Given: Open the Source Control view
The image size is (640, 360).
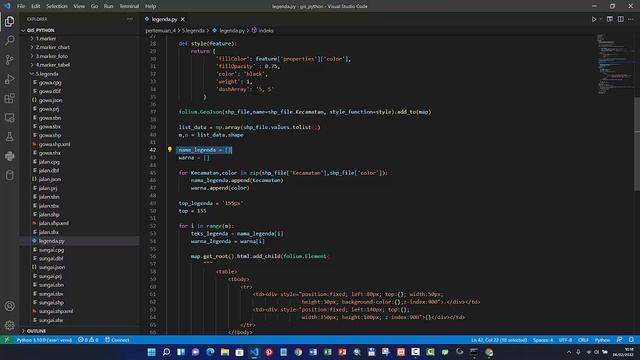Looking at the screenshot, I should (9, 60).
